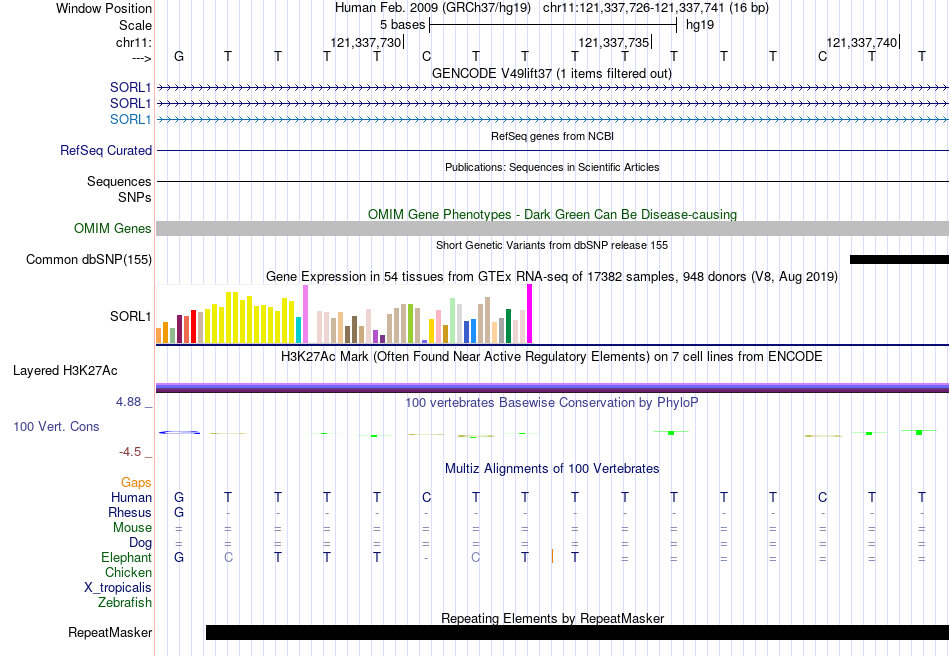Select the Zebrafish species row label

(x=125, y=603)
